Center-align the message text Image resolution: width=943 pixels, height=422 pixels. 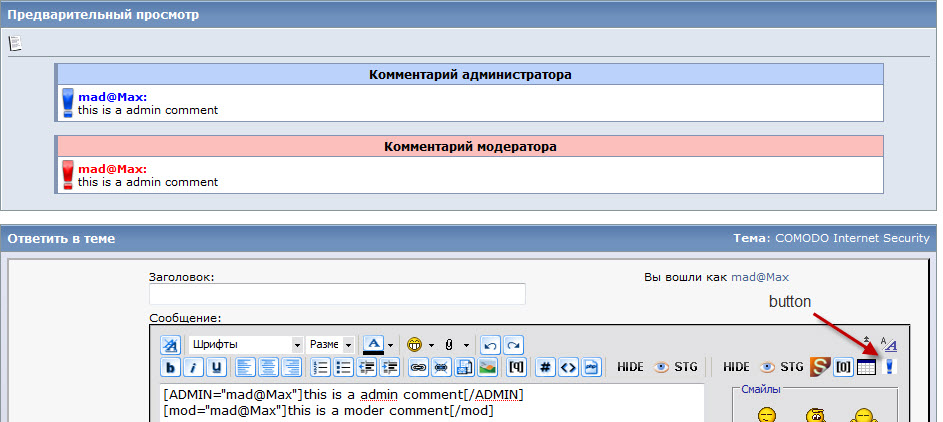(x=268, y=367)
